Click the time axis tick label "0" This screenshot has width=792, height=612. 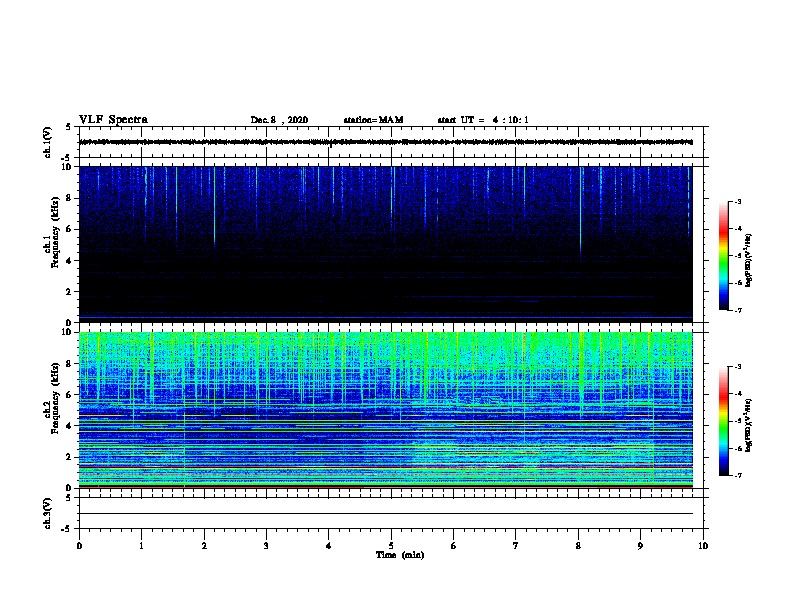79,546
